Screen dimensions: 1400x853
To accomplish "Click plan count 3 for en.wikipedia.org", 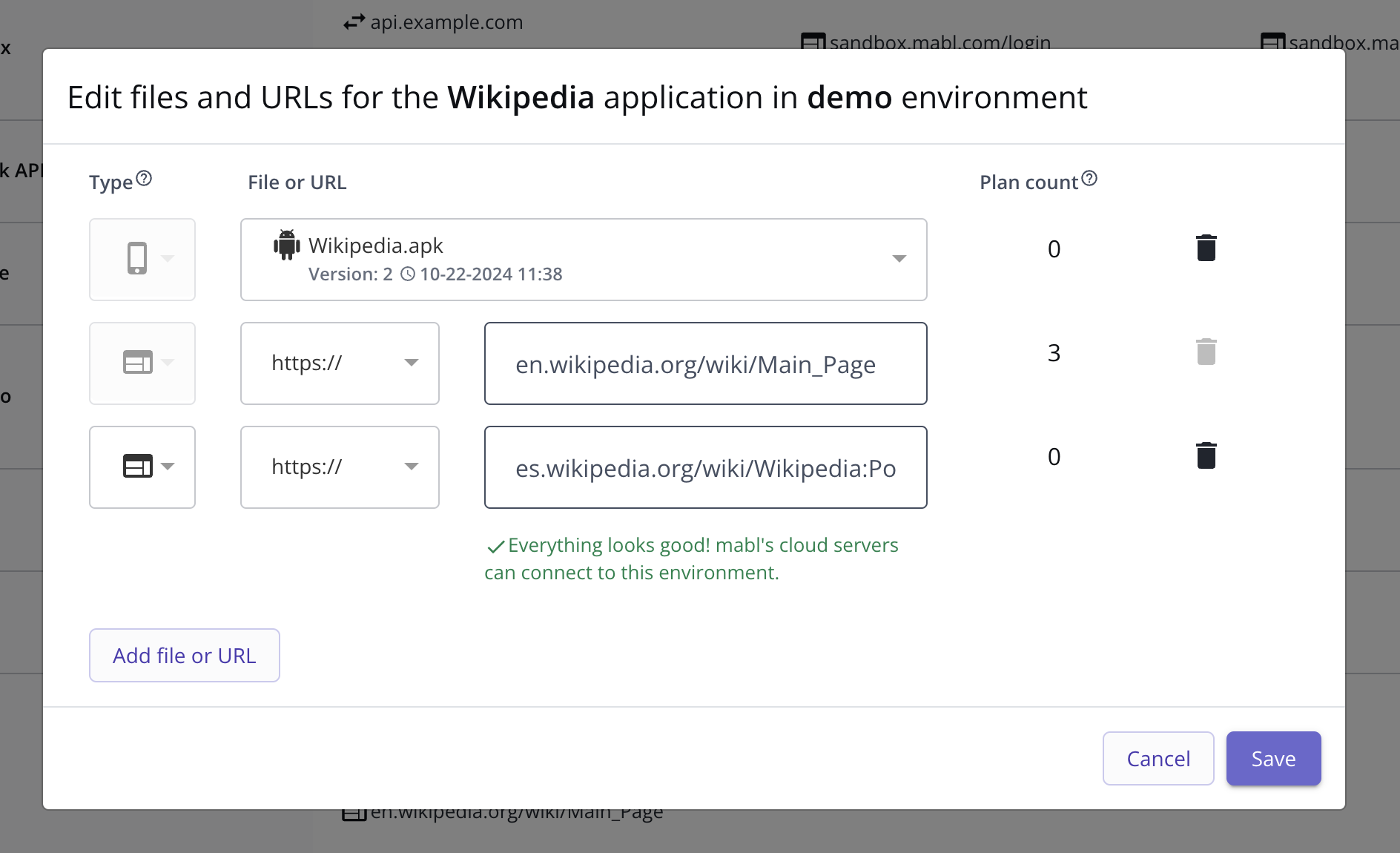I will pos(1054,352).
